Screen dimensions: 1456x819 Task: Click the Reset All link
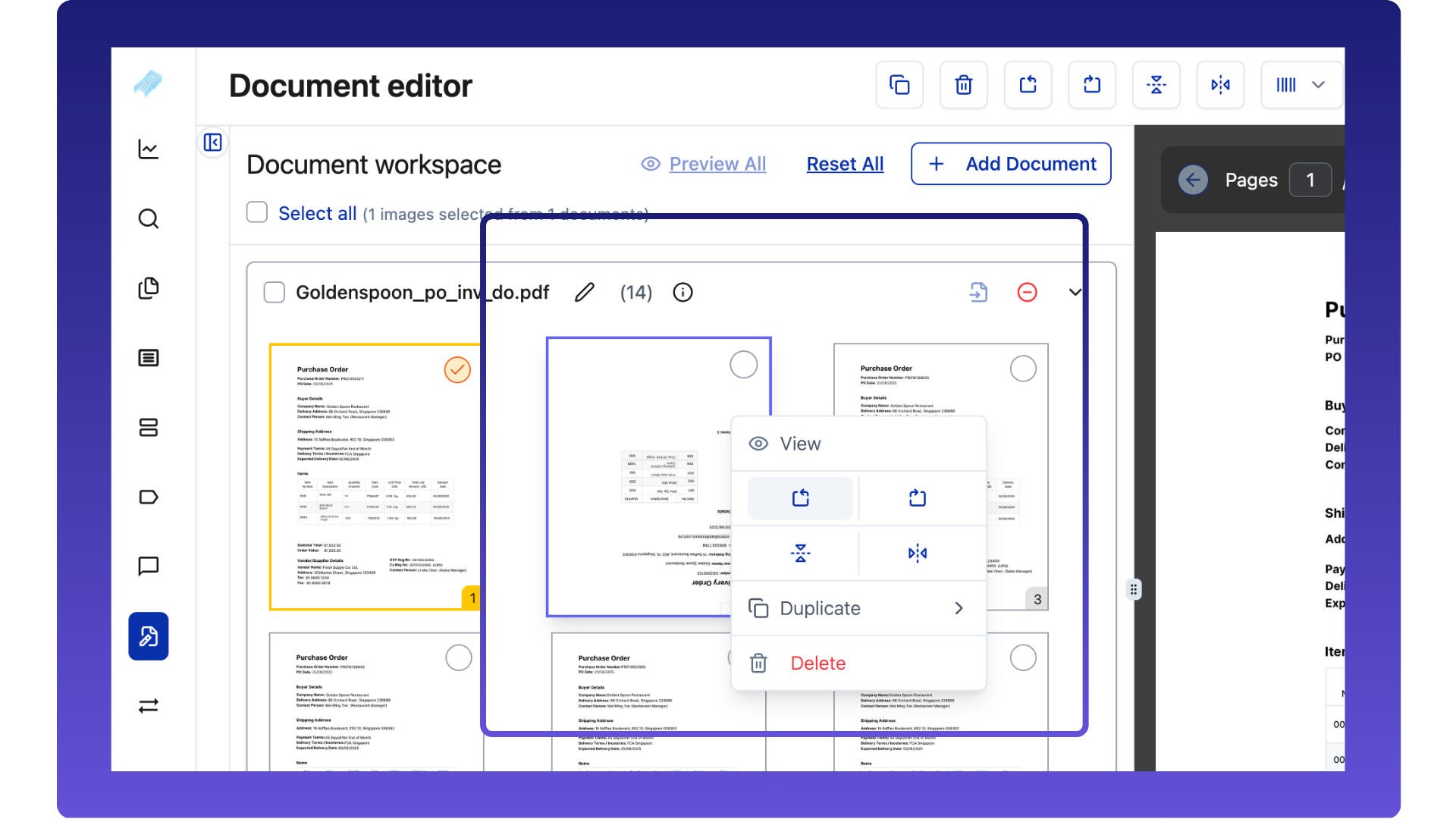tap(845, 164)
